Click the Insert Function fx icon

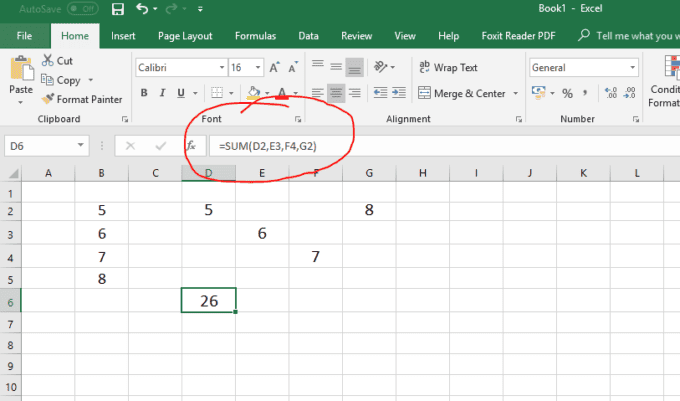[191, 146]
